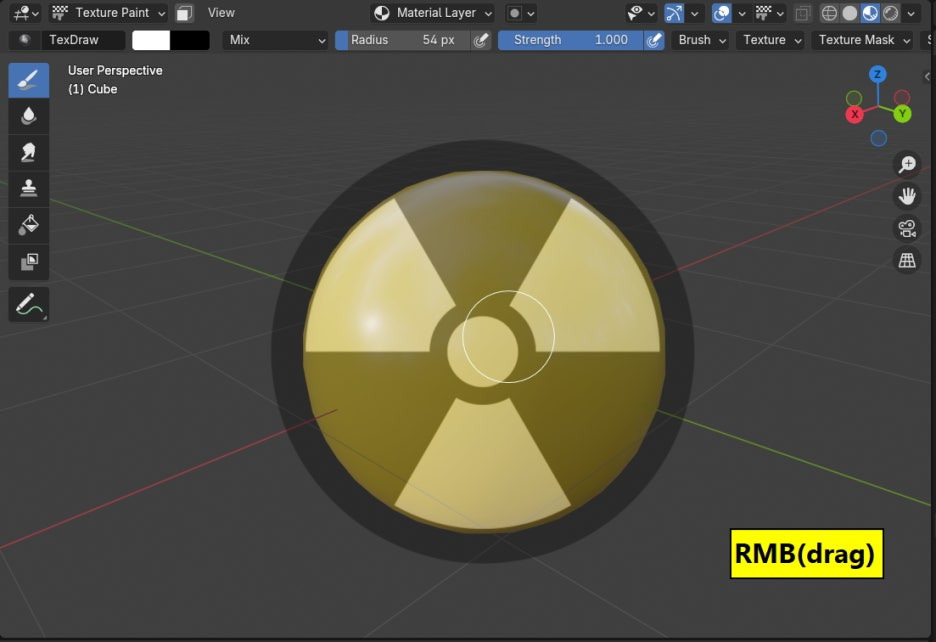Open the Texture Mask dropdown
Screen dimensions: 936x642
[863, 40]
